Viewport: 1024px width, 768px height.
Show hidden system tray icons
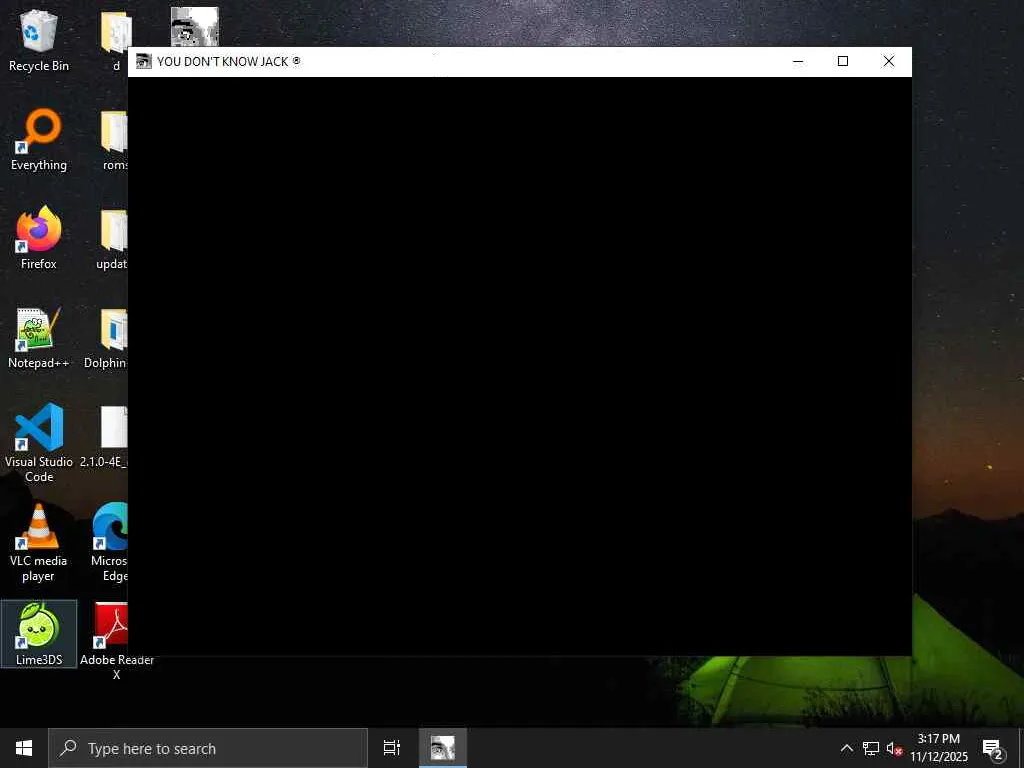846,748
